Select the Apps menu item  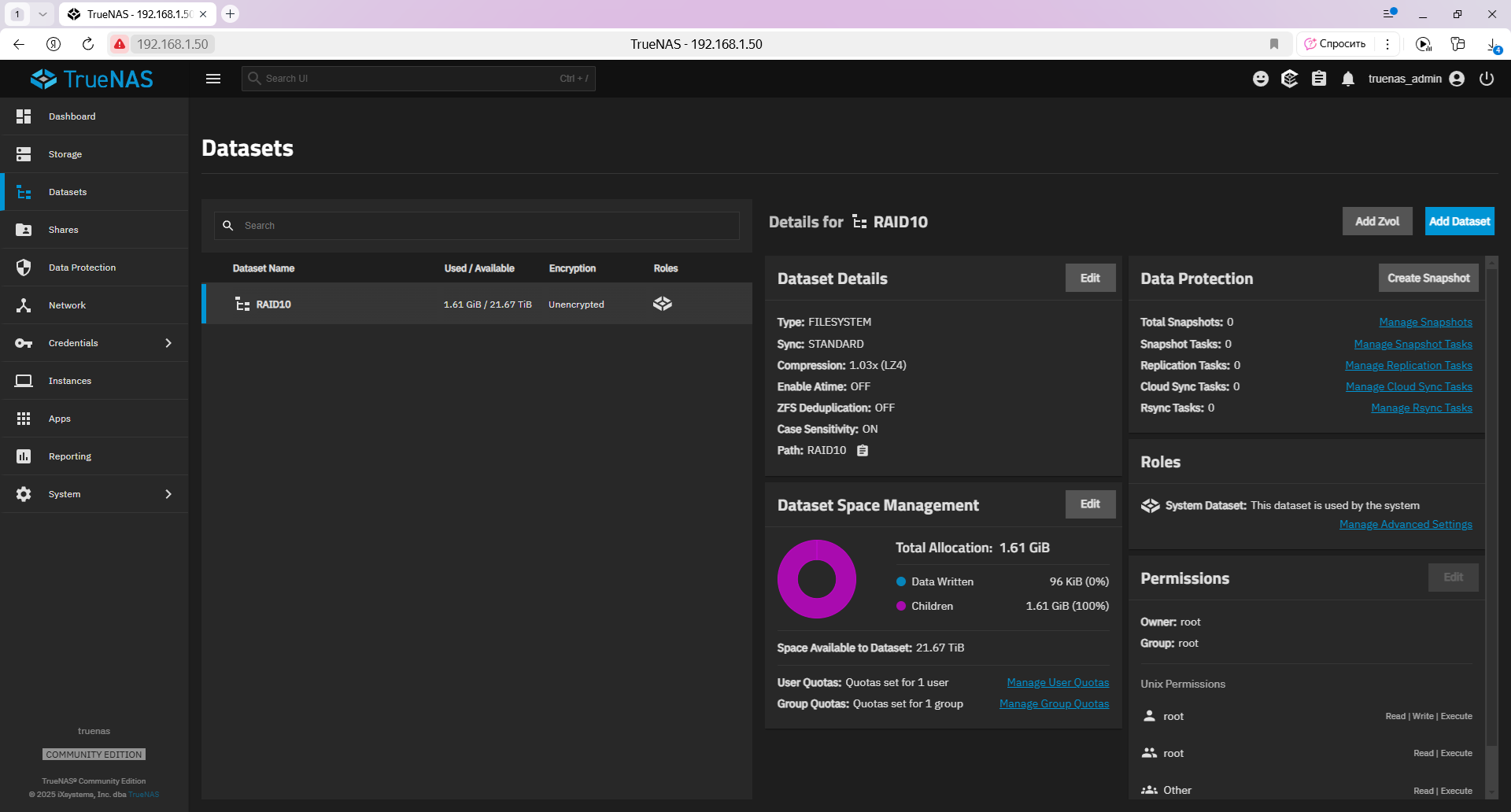pyautogui.click(x=94, y=419)
